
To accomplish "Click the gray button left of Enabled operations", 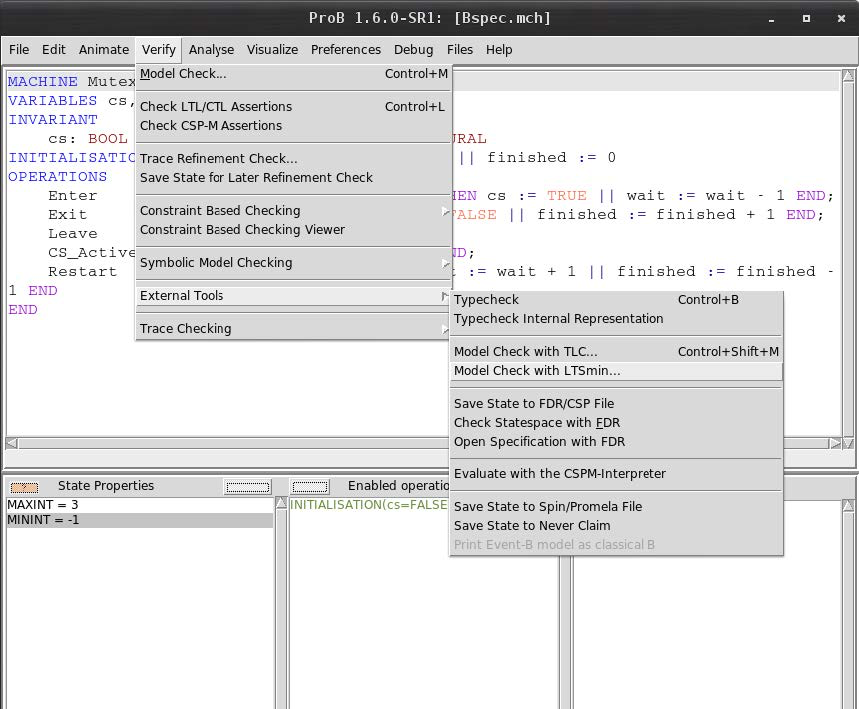I will tap(310, 487).
